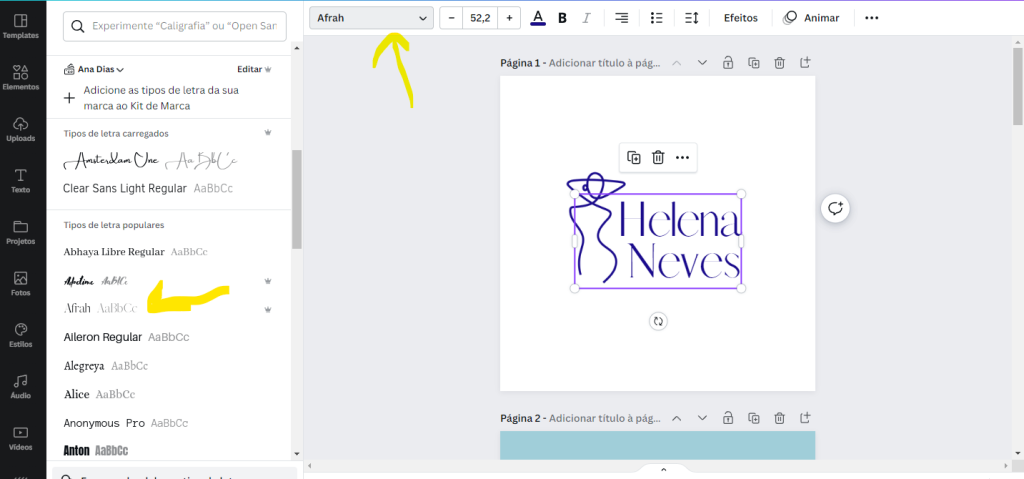Viewport: 1024px width, 479px height.
Task: Open the Uploads sidebar panel
Action: [x=21, y=130]
